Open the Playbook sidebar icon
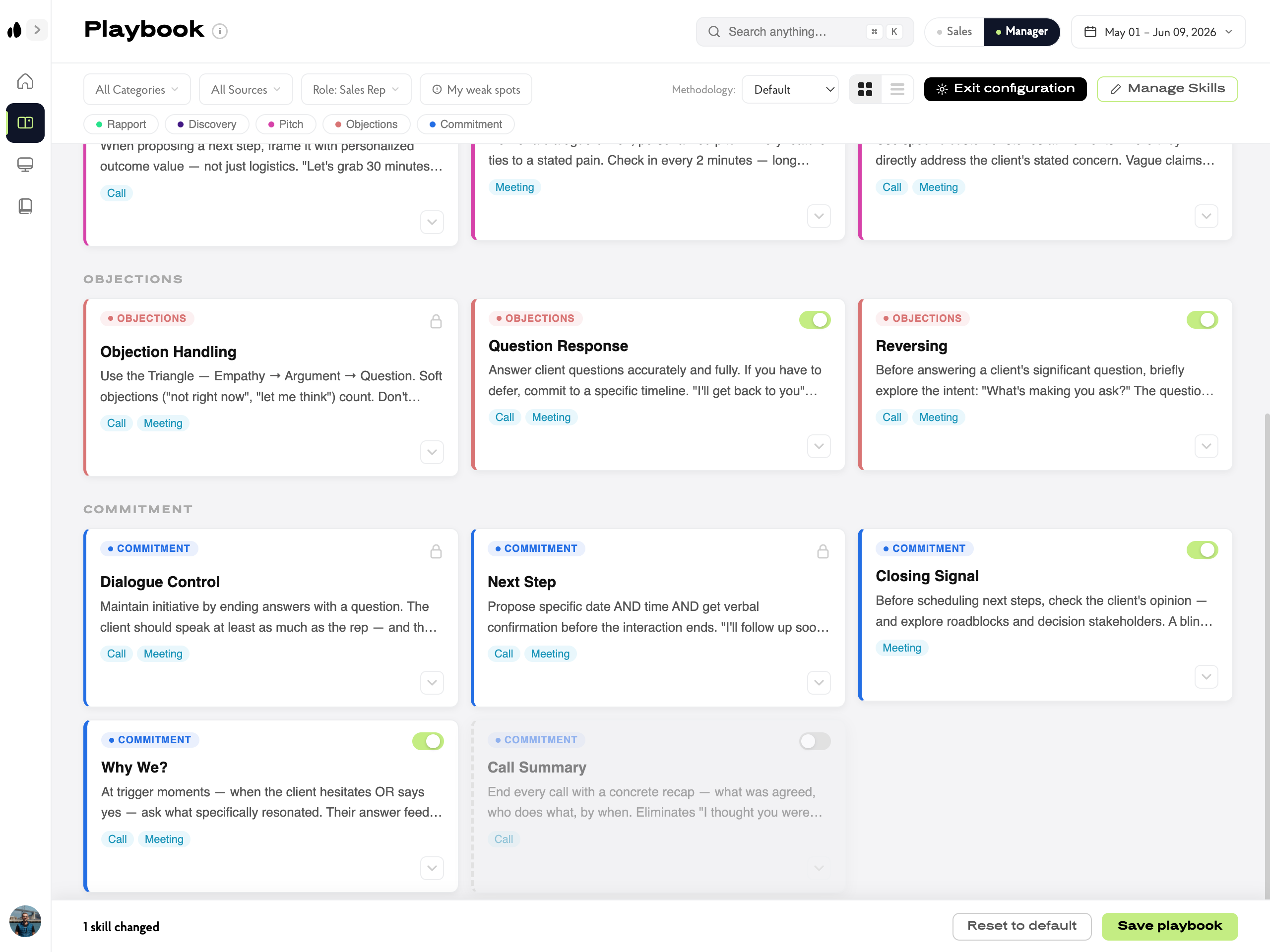The width and height of the screenshot is (1270, 952). tap(25, 123)
